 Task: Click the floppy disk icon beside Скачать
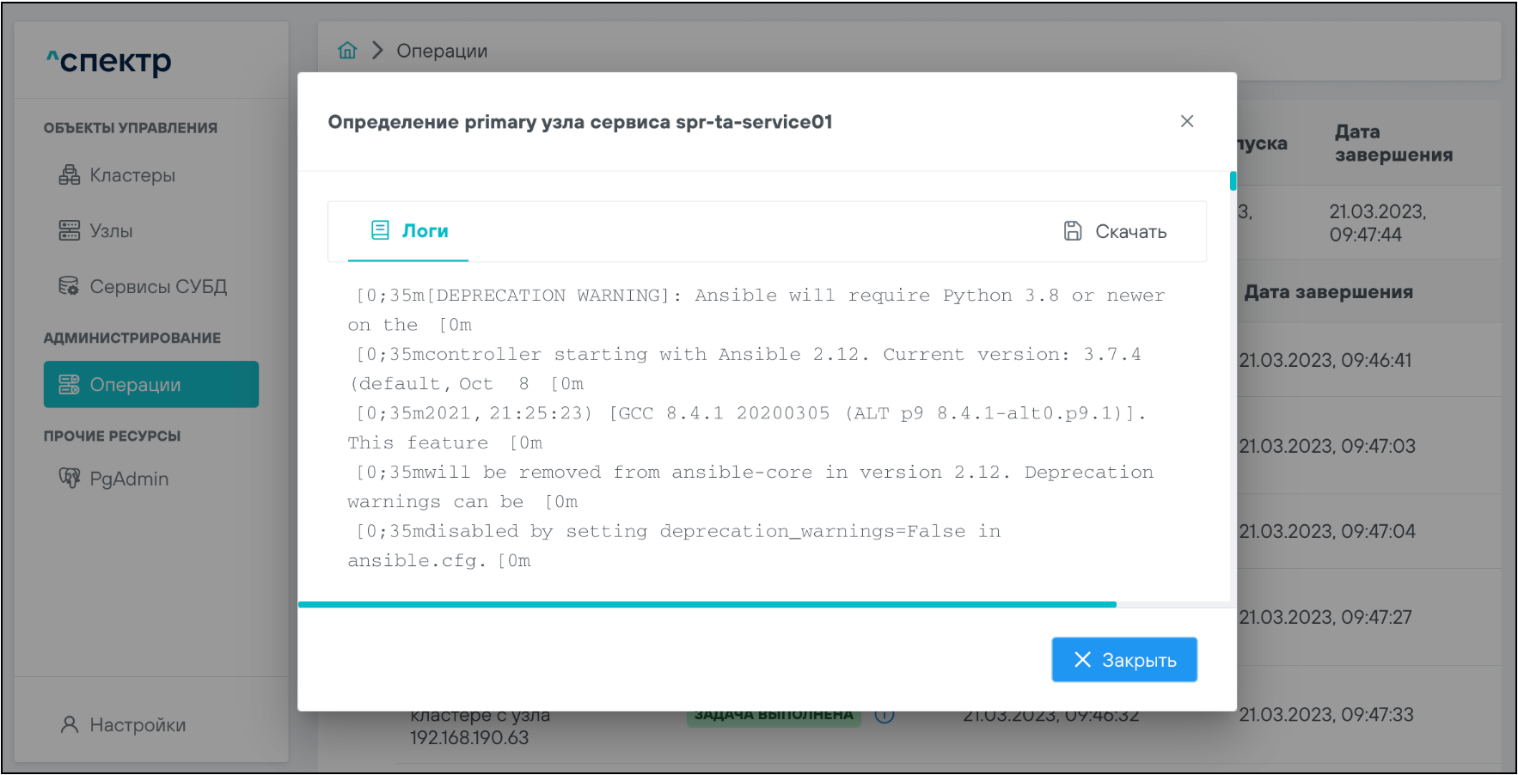click(1072, 231)
